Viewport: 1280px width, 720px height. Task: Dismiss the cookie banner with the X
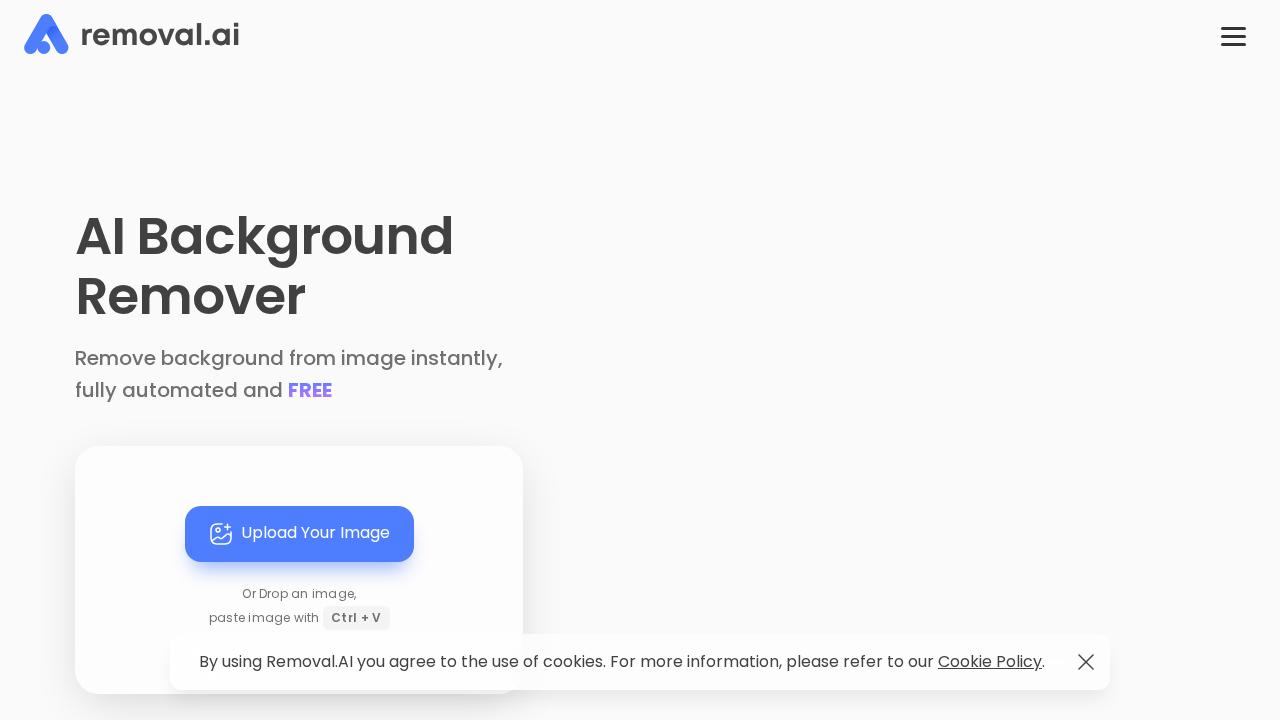click(1086, 662)
